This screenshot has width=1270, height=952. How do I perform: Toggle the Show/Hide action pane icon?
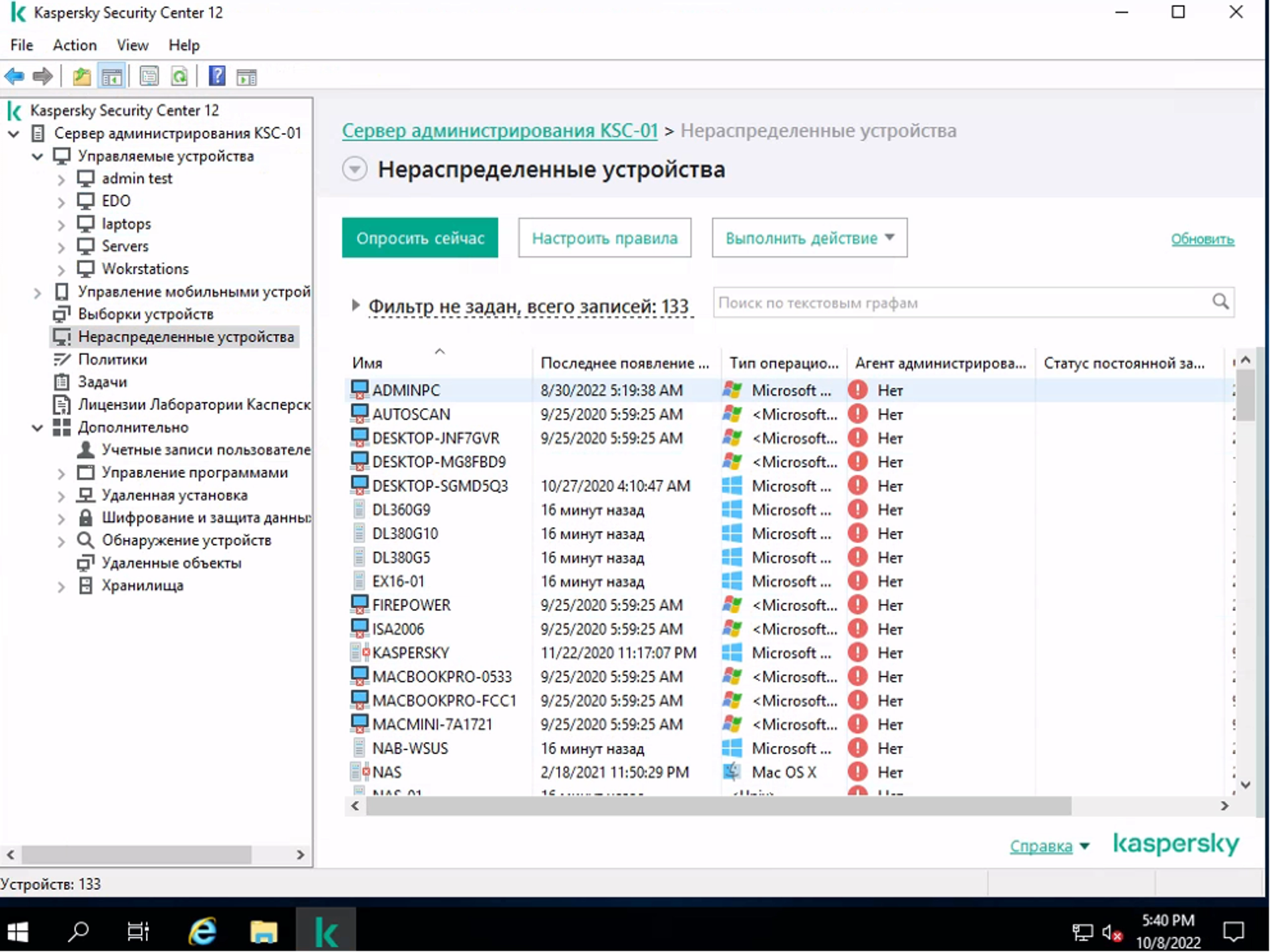[247, 76]
